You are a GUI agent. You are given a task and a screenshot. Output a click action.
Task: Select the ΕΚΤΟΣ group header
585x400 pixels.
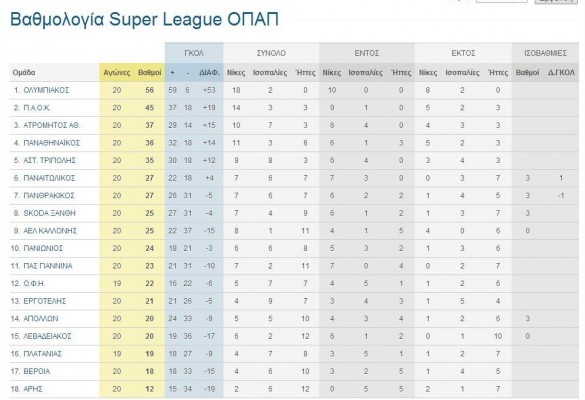pos(463,53)
